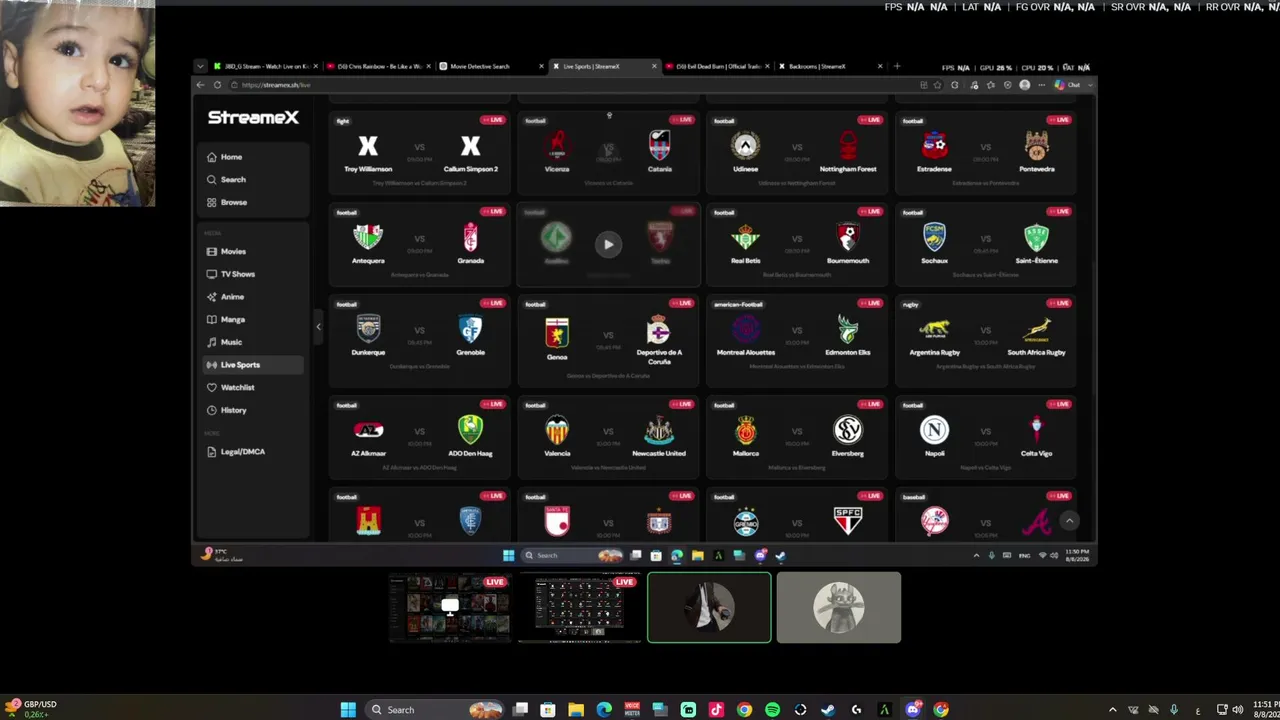
Task: Switch to the Backrooms StreameX tab
Action: tap(829, 67)
